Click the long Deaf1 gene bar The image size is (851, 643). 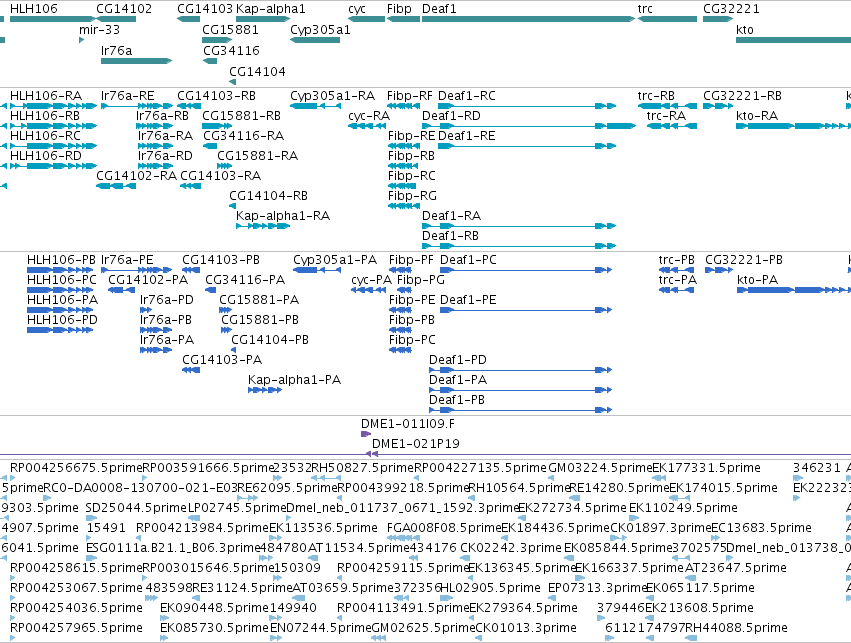528,19
